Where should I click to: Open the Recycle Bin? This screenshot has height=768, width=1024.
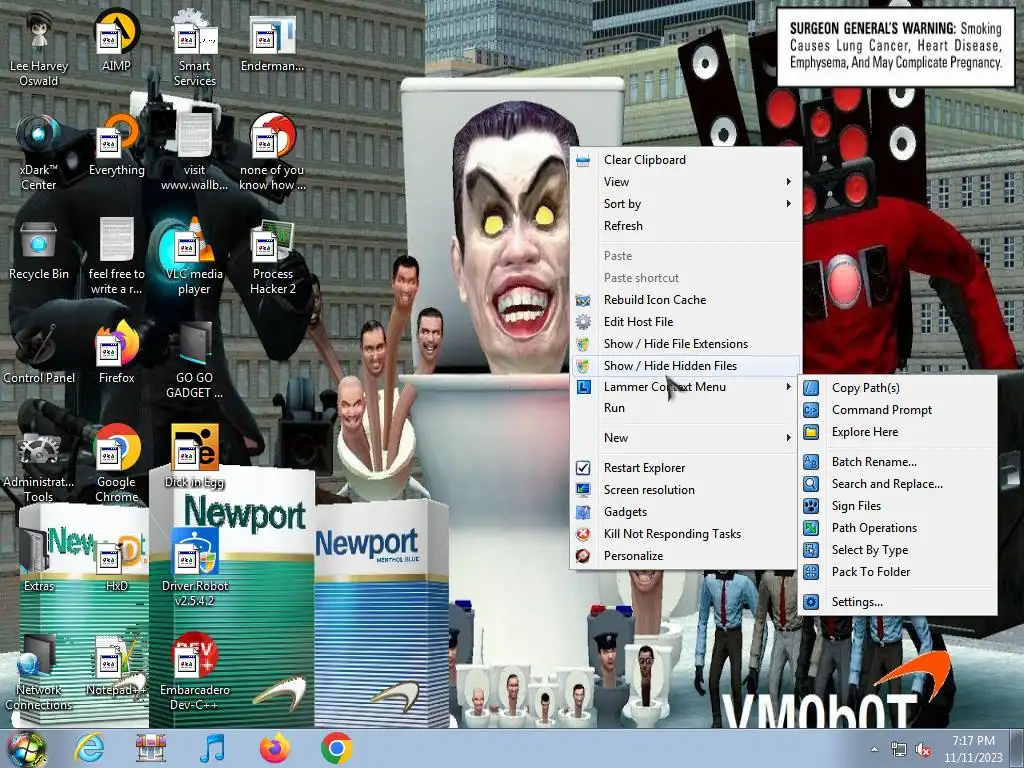coord(39,251)
